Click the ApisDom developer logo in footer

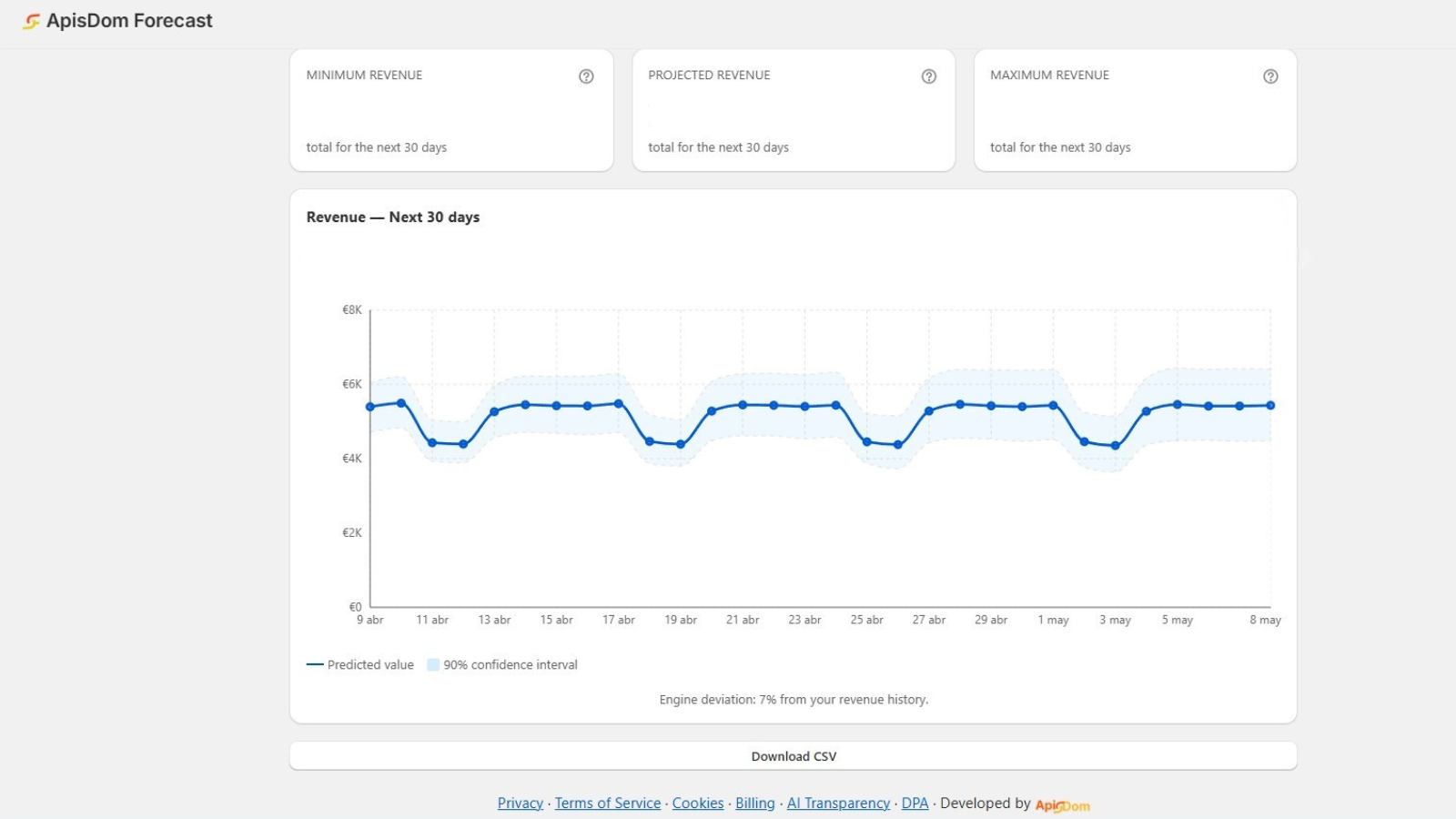(1062, 805)
